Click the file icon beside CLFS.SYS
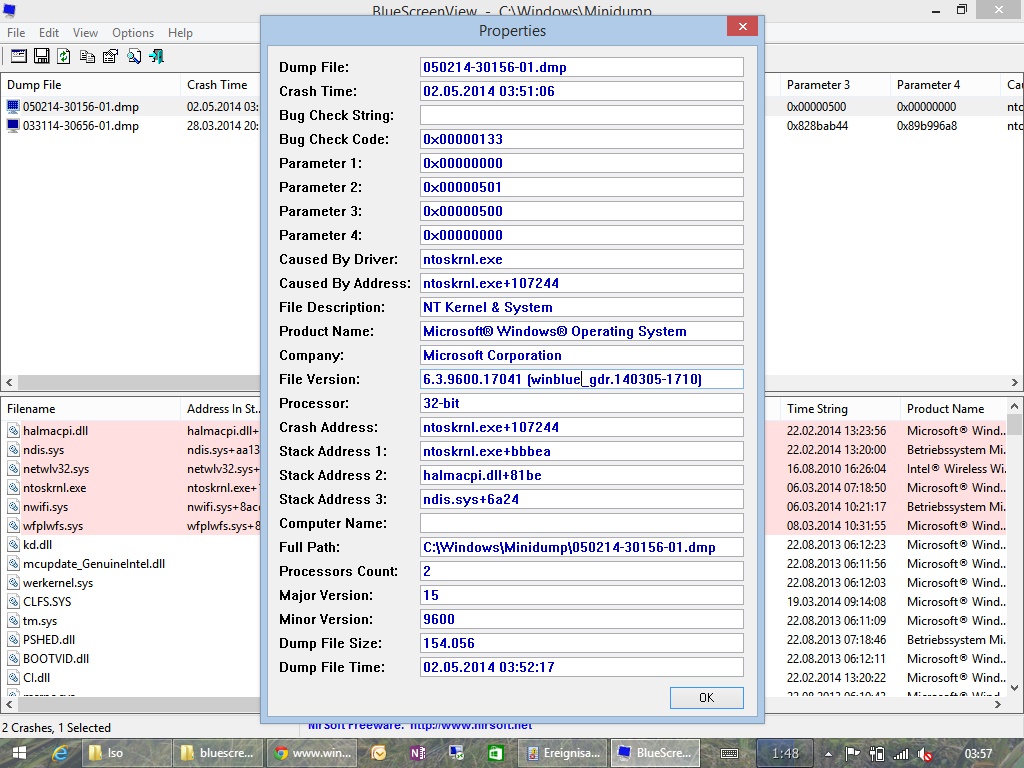 coord(13,601)
